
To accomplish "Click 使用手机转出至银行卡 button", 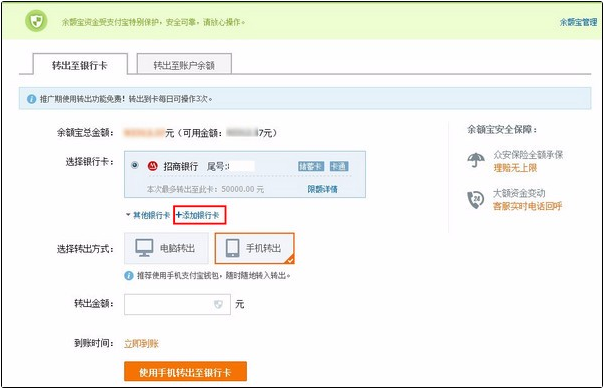I will (x=185, y=371).
